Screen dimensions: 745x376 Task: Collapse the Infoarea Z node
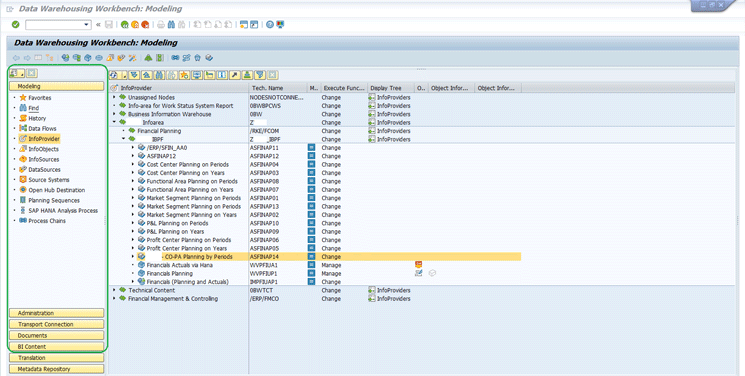point(114,123)
